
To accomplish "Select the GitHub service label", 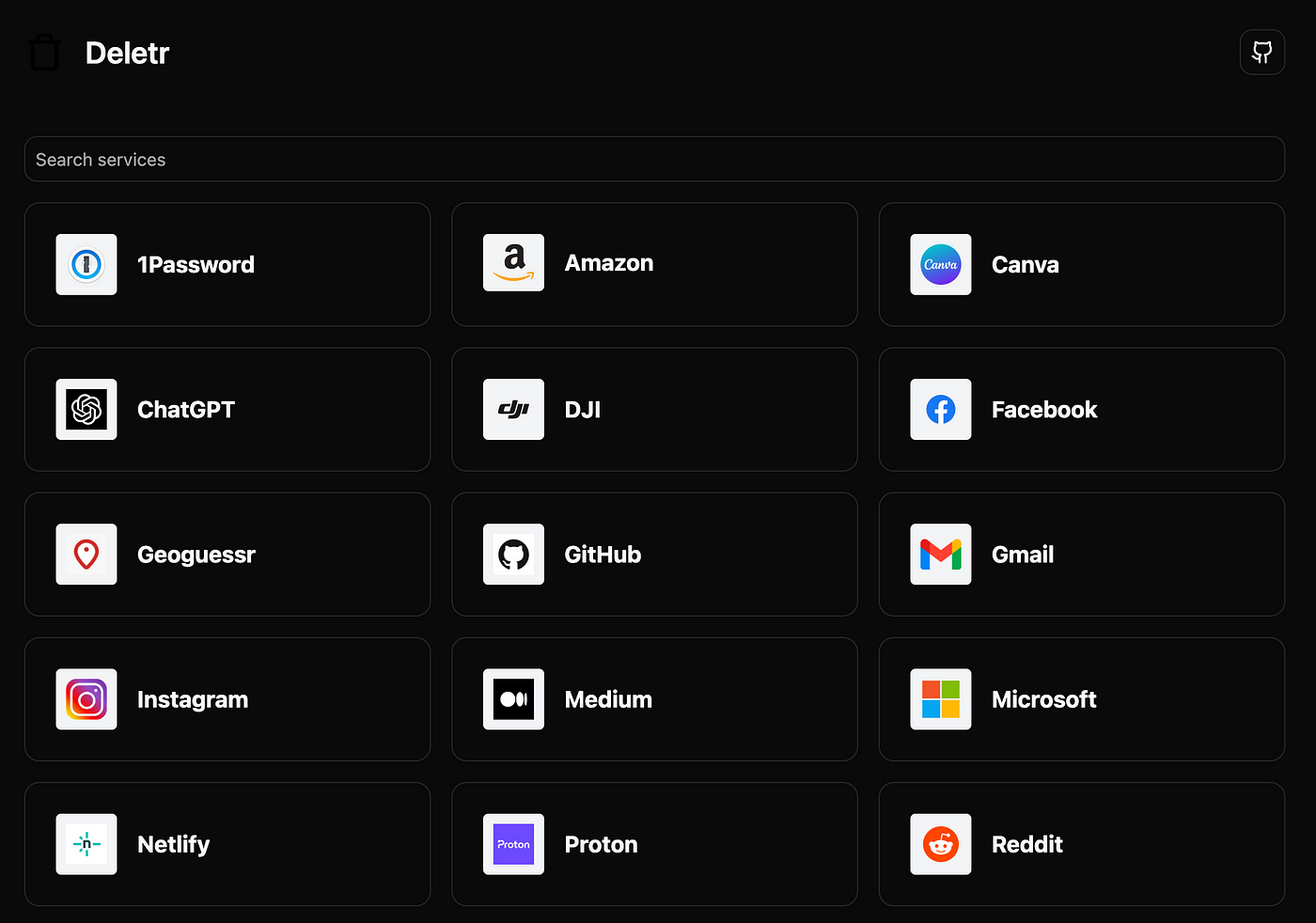I will pyautogui.click(x=603, y=555).
